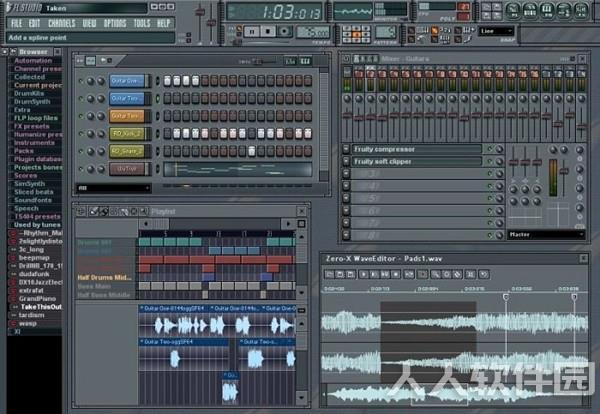
Task: Show step sequencer via round shortcut button
Action: point(530,10)
